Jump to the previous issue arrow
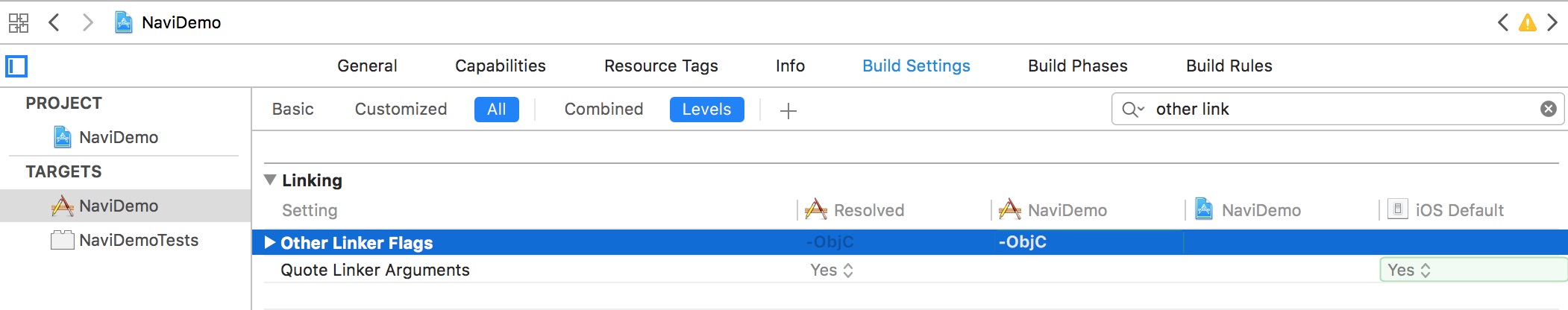This screenshot has height=310, width=1568. [1503, 22]
